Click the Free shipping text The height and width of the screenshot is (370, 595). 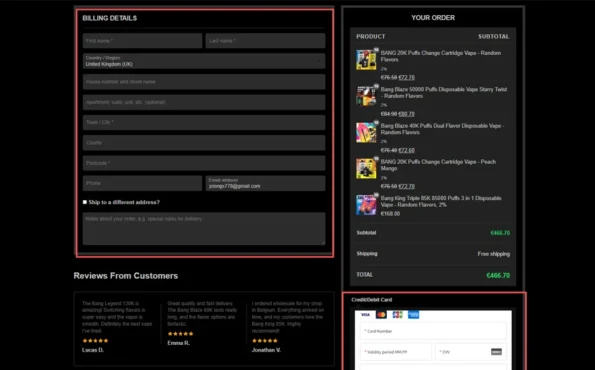click(494, 254)
